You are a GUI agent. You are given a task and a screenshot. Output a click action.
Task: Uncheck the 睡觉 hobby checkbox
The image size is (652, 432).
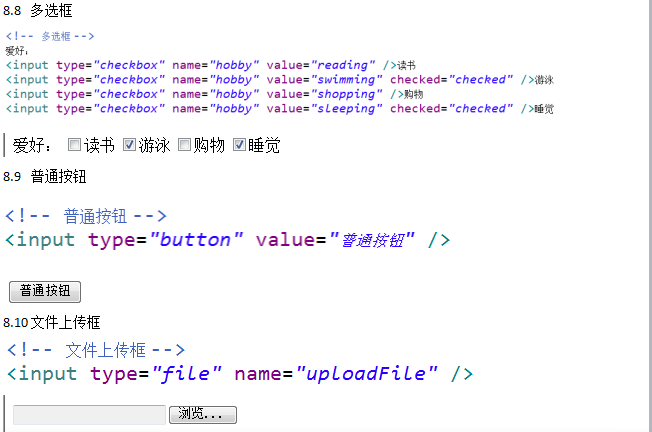pos(239,145)
